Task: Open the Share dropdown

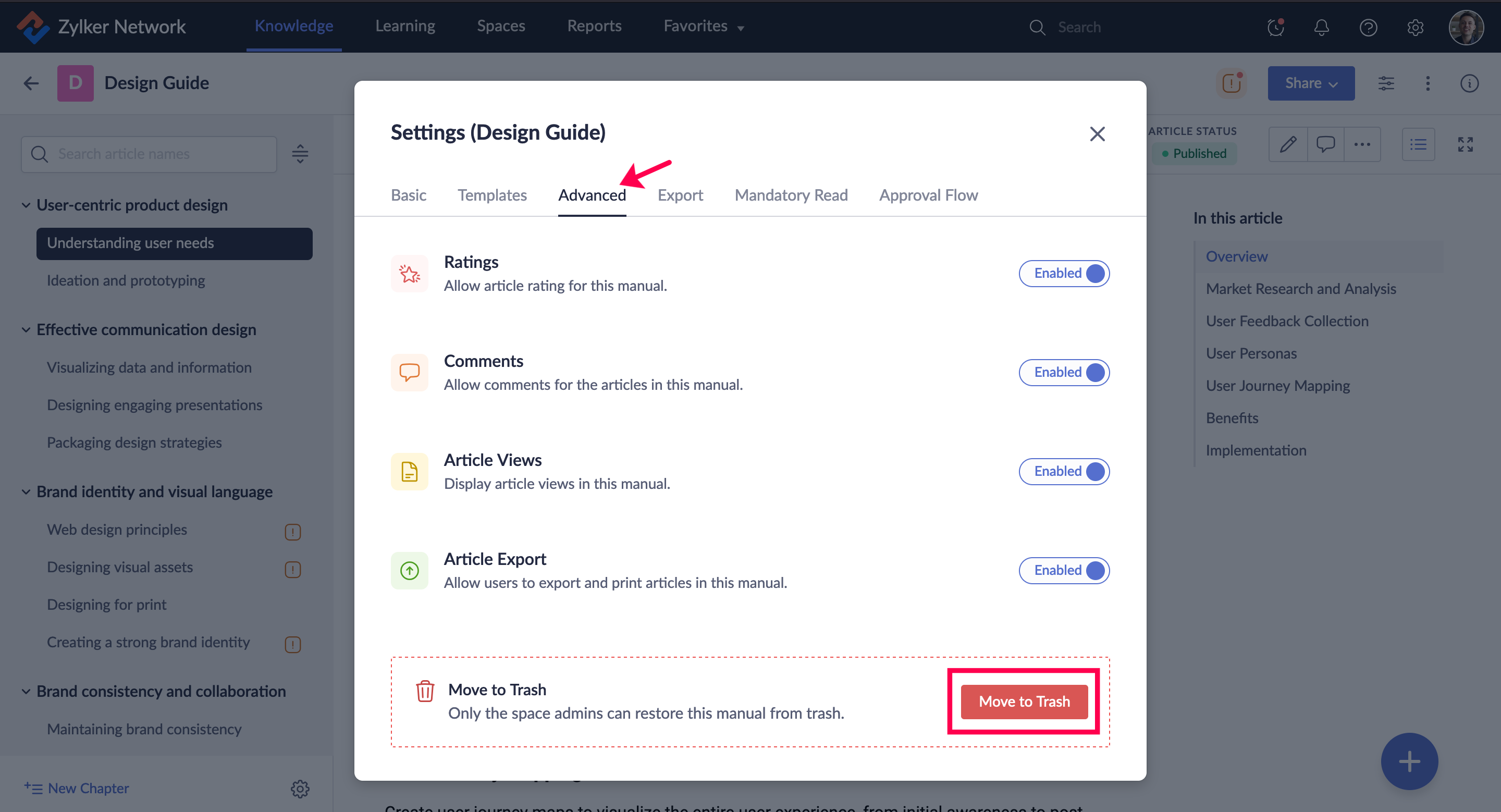Action: [1310, 83]
